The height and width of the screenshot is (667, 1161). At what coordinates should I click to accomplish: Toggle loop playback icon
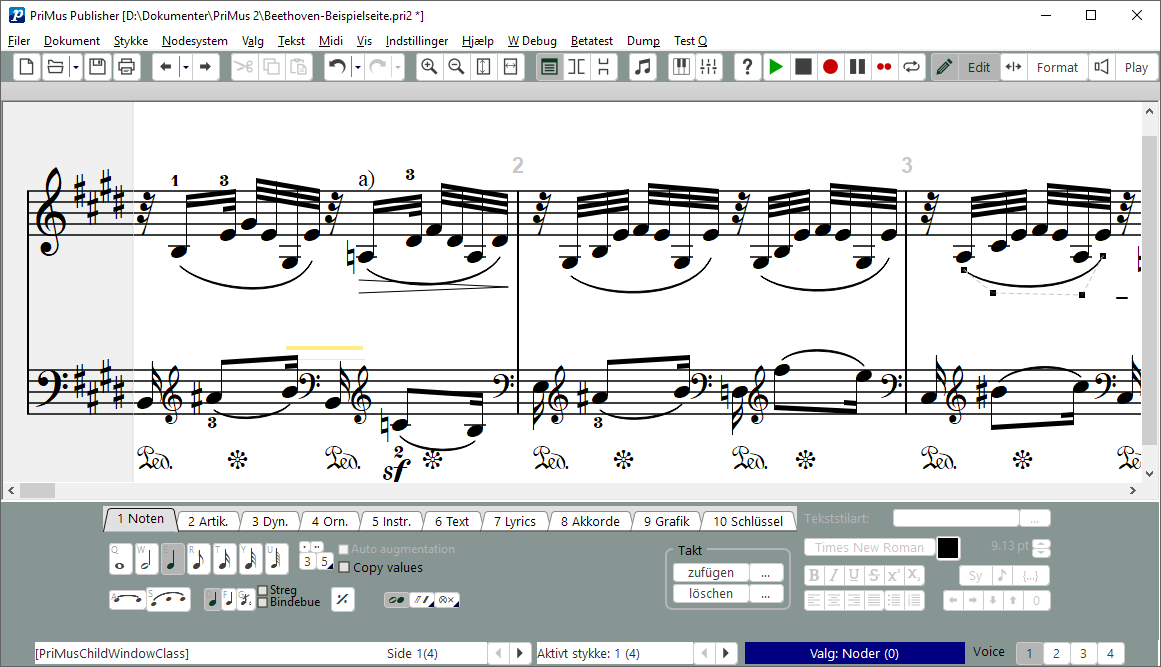(911, 67)
